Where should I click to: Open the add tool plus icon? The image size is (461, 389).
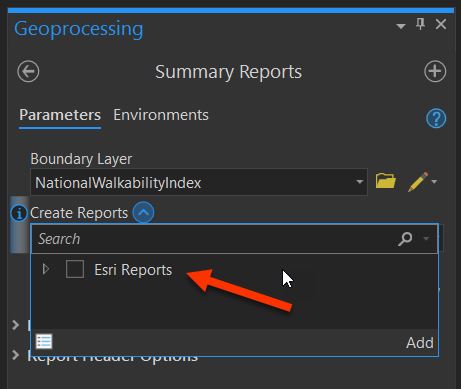(x=435, y=71)
